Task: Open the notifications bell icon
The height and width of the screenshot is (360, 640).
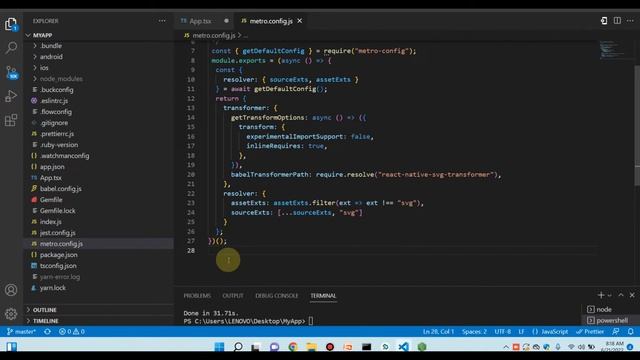Action: [x=631, y=332]
